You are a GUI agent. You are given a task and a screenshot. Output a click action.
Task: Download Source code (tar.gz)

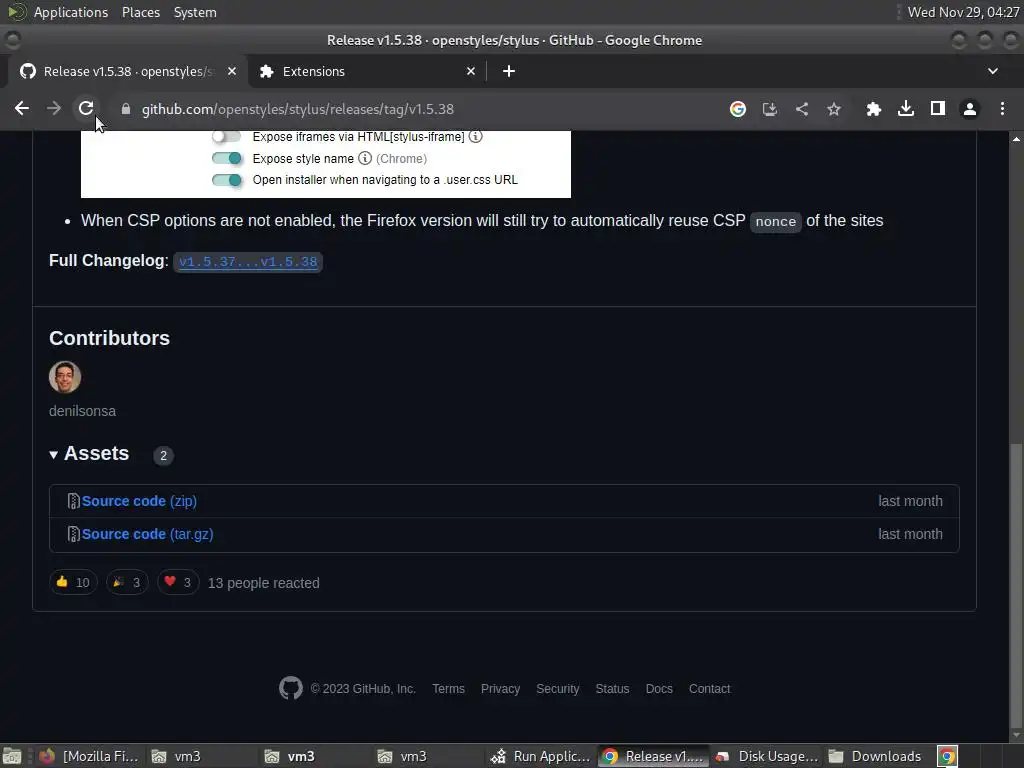[x=148, y=534]
